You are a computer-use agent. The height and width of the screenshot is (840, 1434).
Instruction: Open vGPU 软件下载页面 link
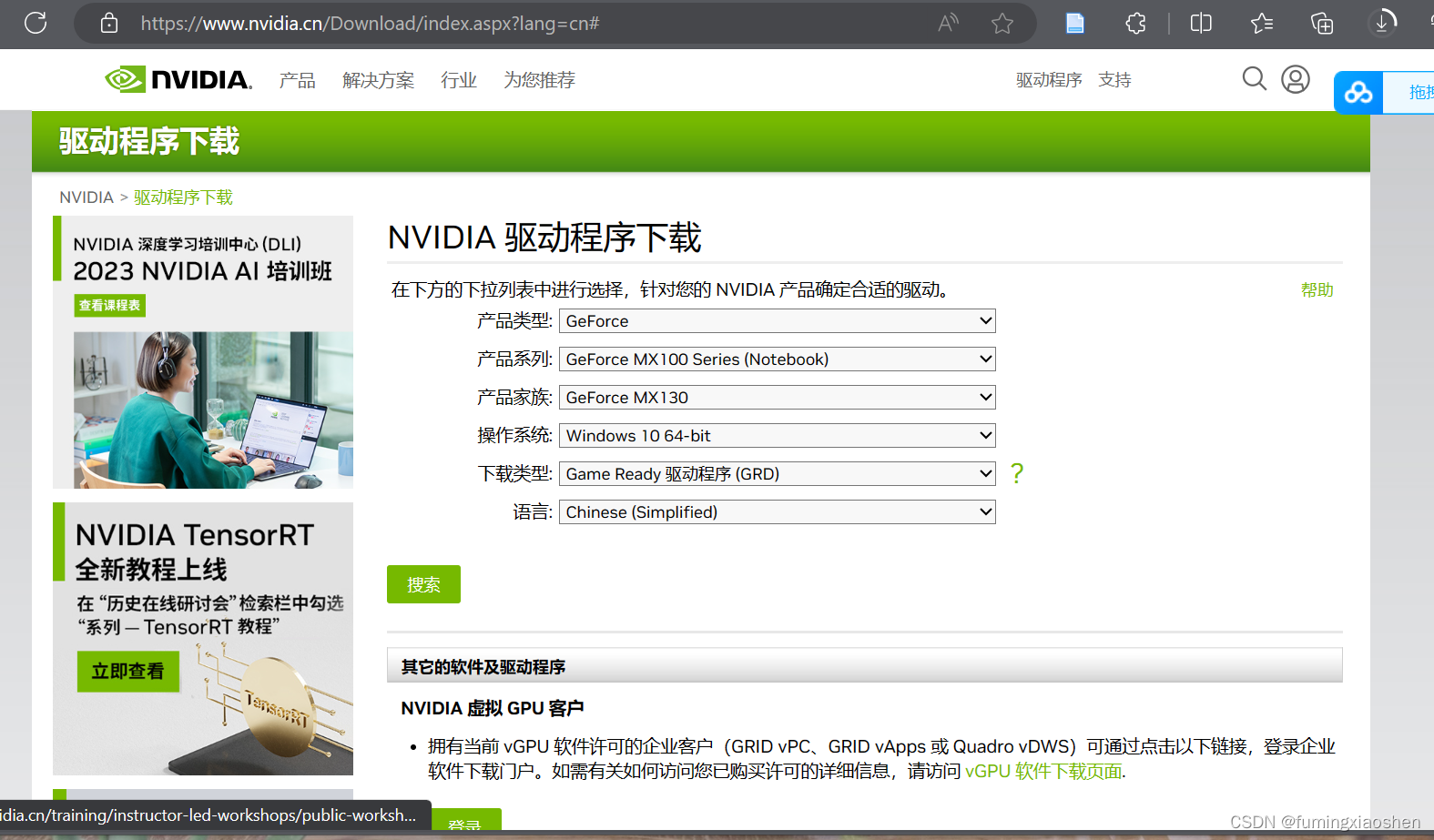1043,771
